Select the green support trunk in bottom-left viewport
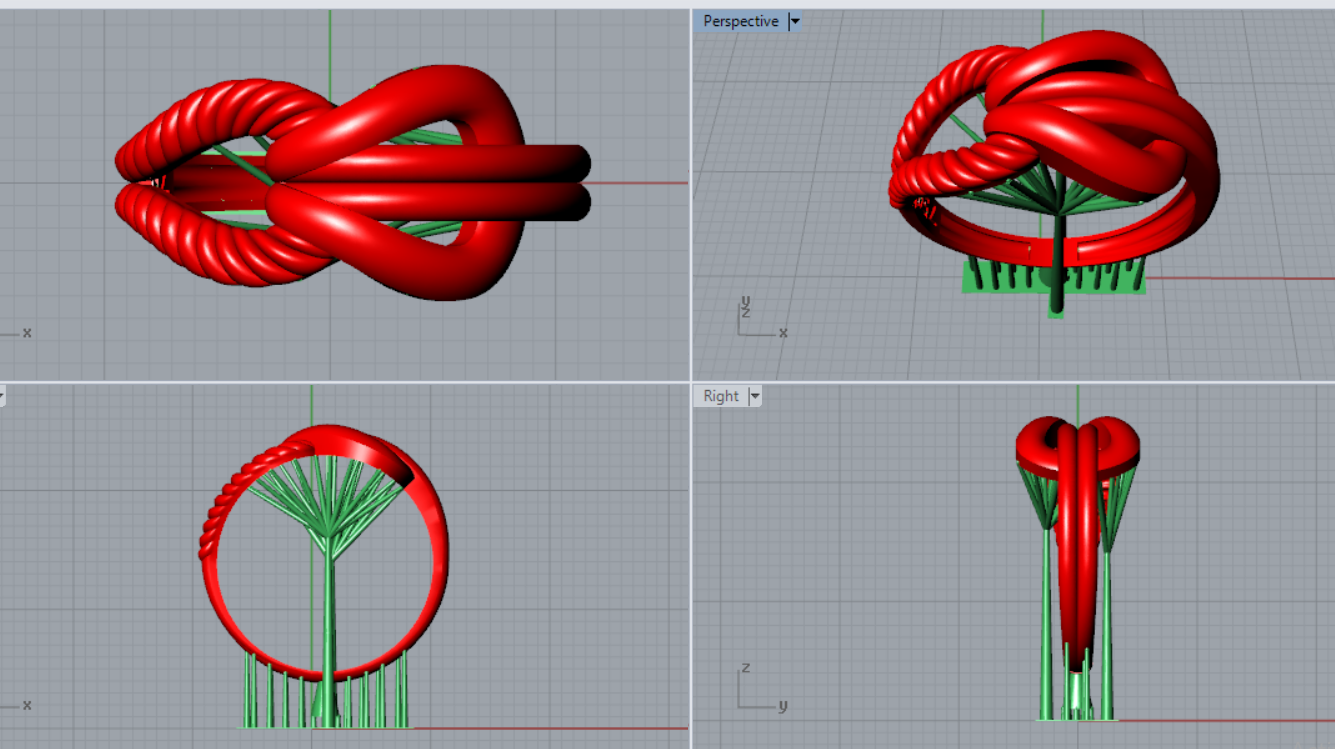This screenshot has width=1335, height=749. click(328, 620)
